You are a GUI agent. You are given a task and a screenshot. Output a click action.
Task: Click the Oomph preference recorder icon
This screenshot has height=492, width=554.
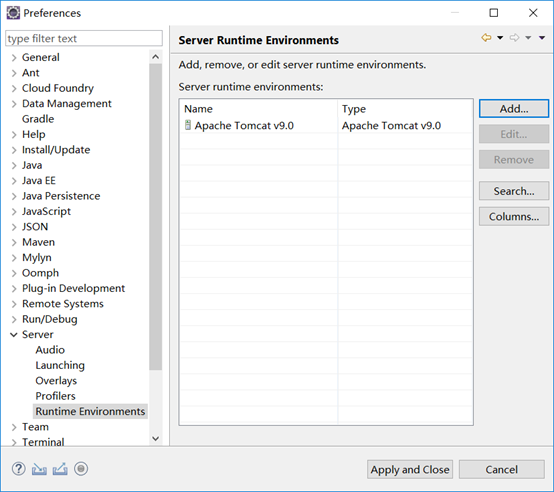(81, 469)
